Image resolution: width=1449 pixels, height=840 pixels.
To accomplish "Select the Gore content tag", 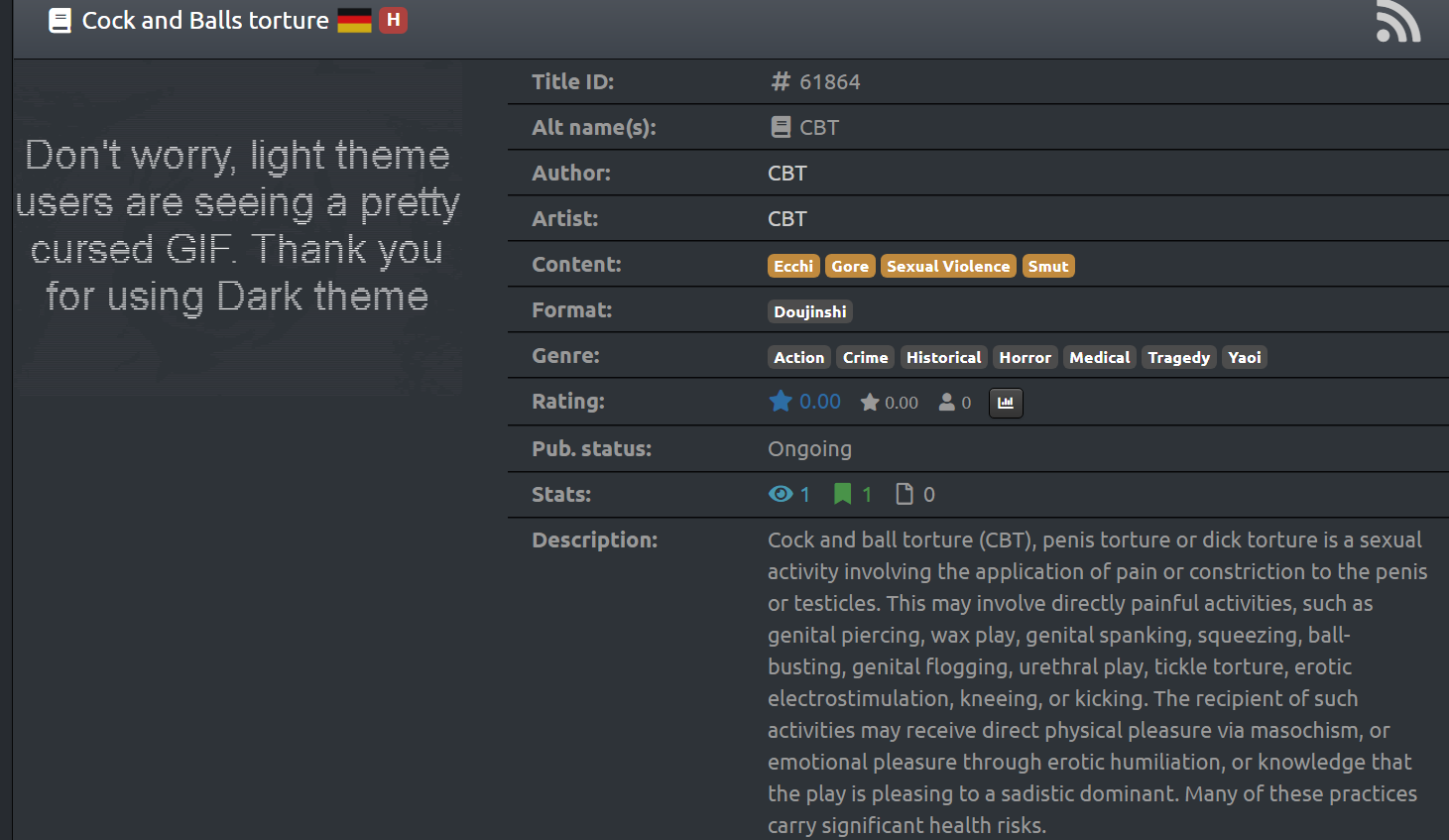I will click(850, 266).
